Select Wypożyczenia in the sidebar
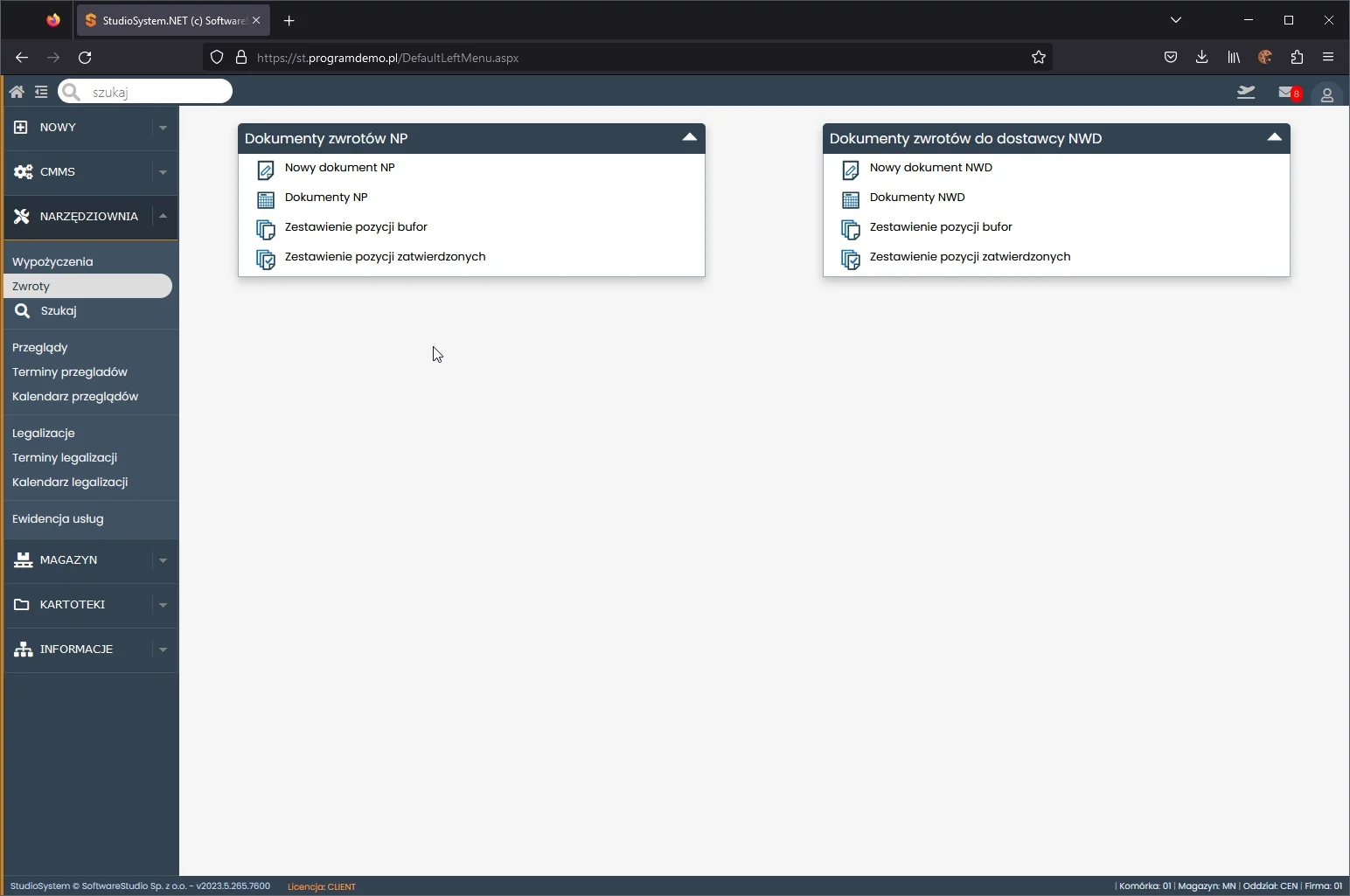 click(52, 262)
